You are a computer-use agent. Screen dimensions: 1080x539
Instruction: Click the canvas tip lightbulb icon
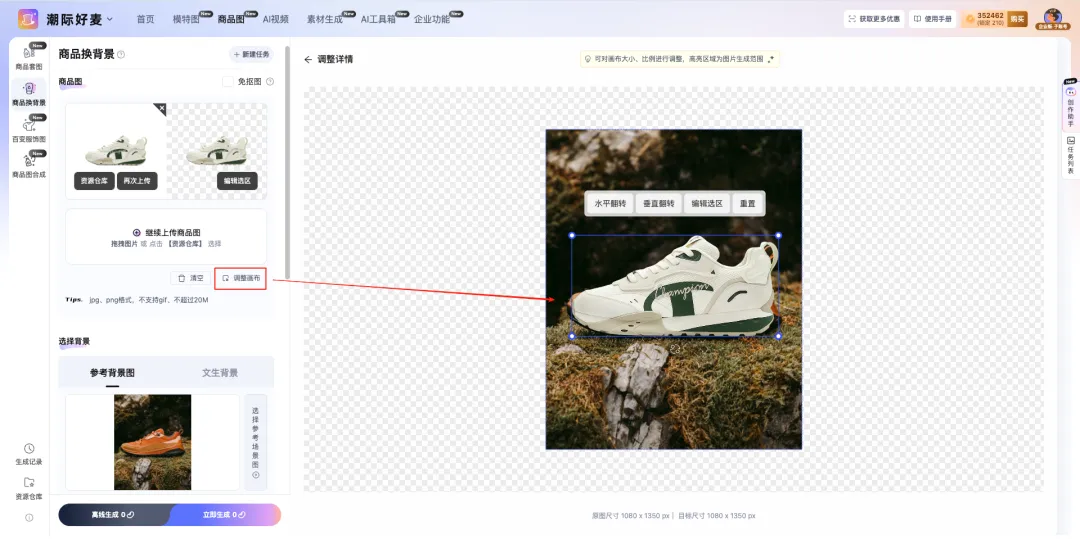point(588,59)
